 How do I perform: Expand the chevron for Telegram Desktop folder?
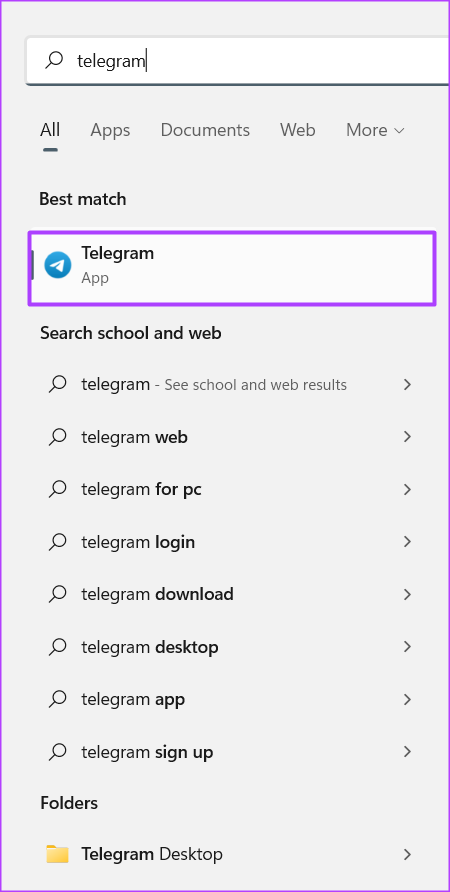pyautogui.click(x=407, y=854)
